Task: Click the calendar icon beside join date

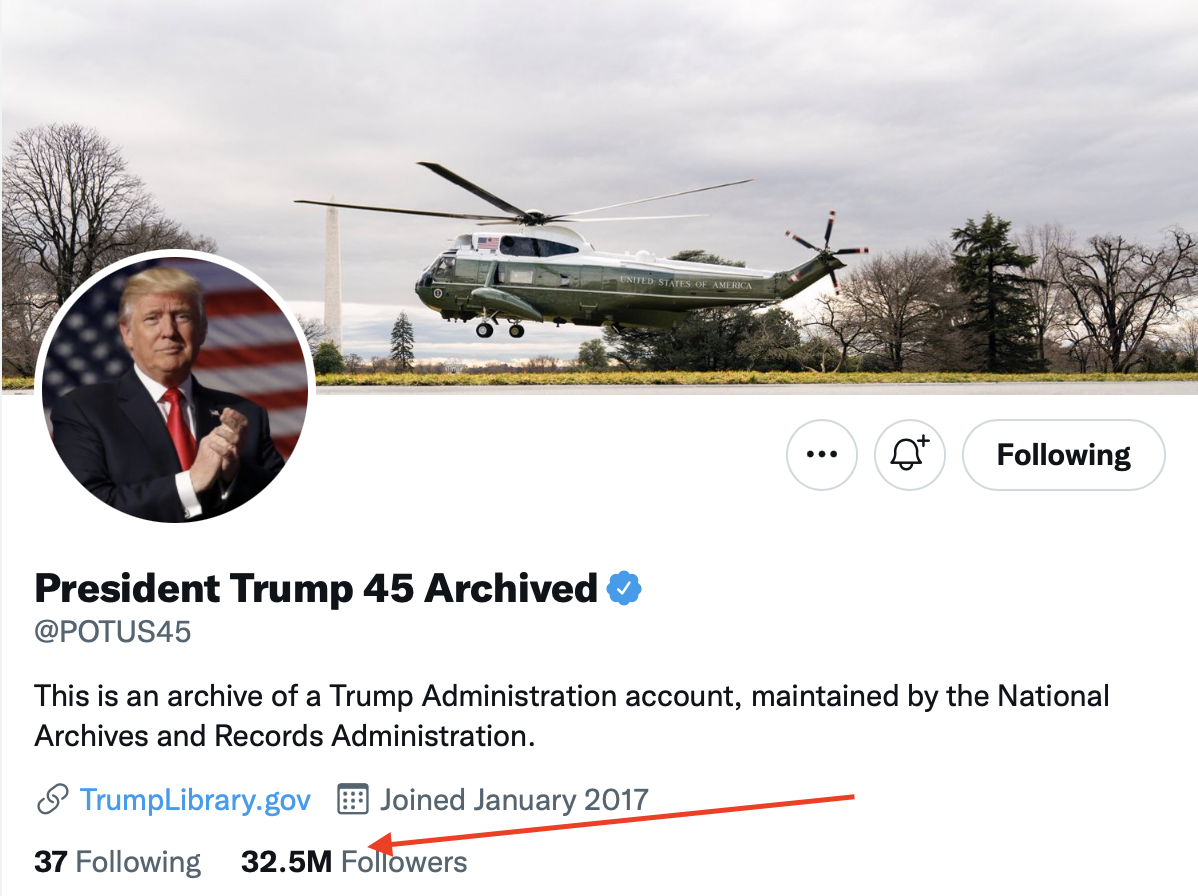Action: click(x=353, y=800)
